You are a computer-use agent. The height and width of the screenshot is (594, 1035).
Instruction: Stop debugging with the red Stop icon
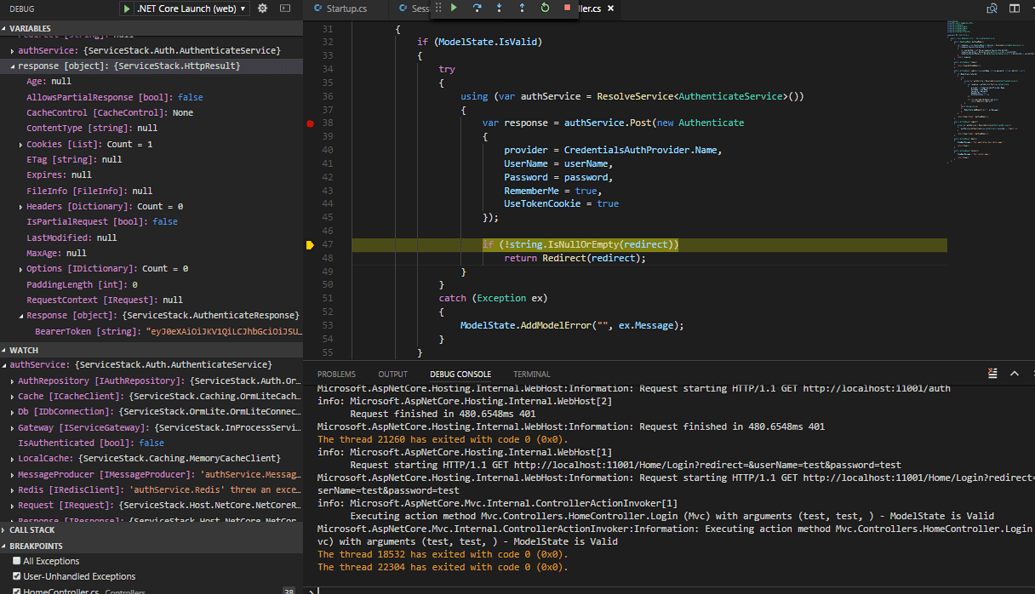[566, 8]
